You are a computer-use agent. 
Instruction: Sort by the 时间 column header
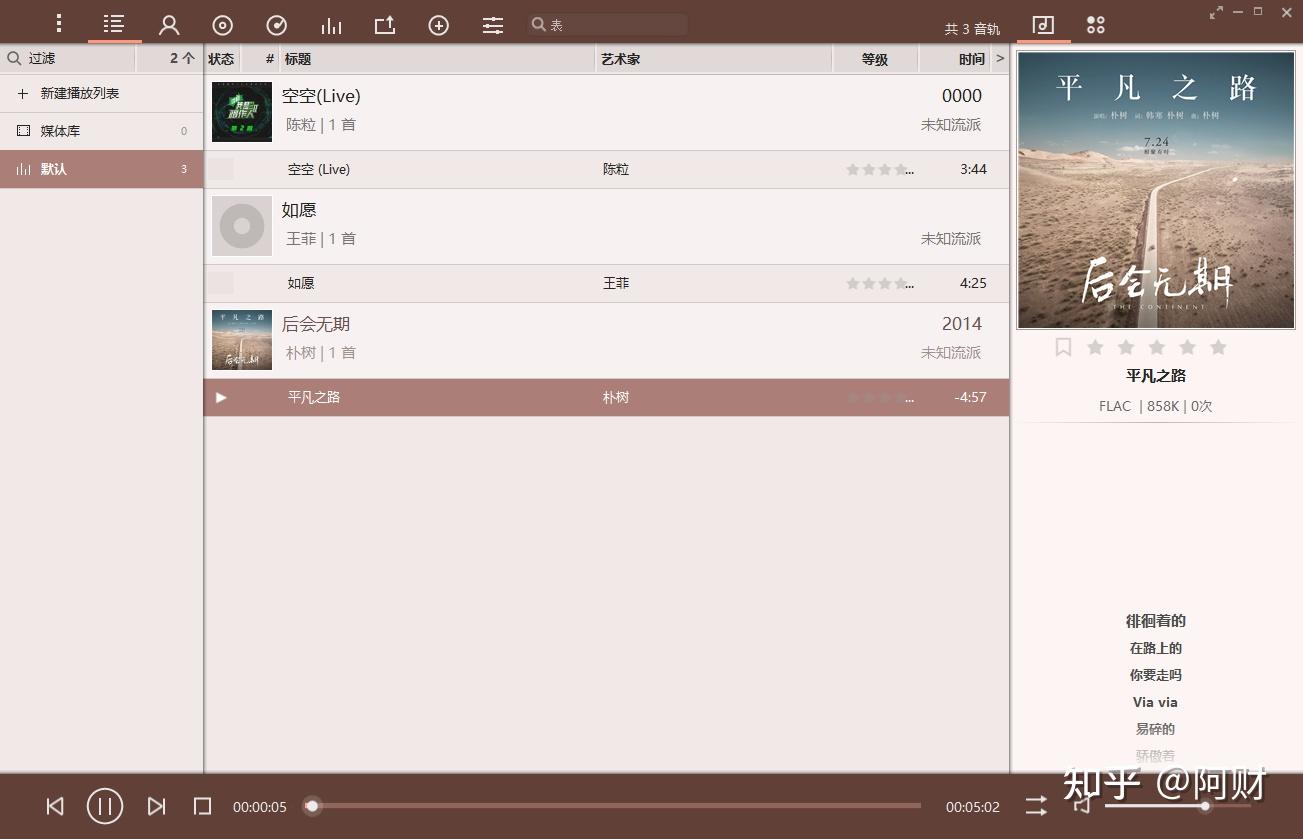[x=954, y=59]
